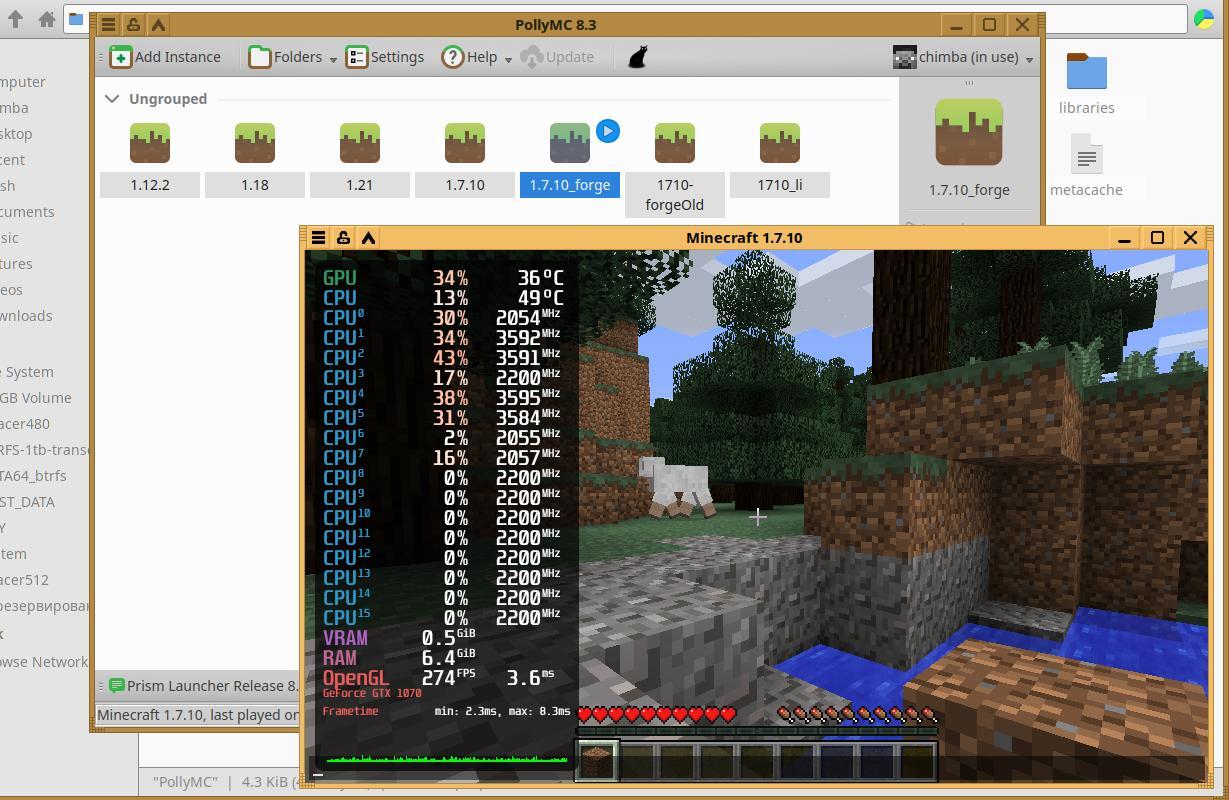Click the 1.7.10_forge label in the side panel
Screen dimensions: 1229x800
[969, 190]
